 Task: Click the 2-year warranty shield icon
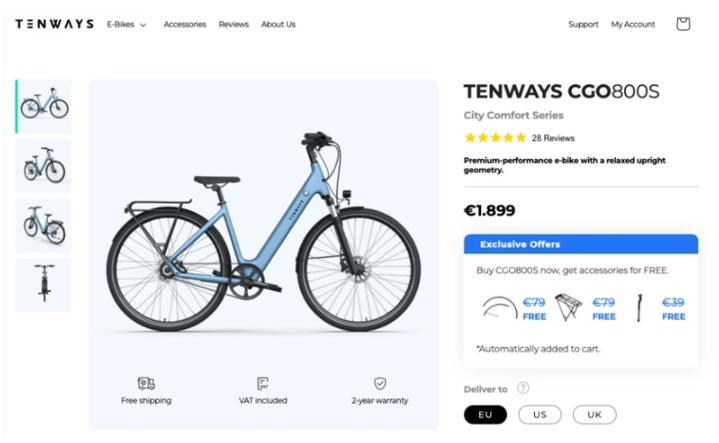click(380, 383)
